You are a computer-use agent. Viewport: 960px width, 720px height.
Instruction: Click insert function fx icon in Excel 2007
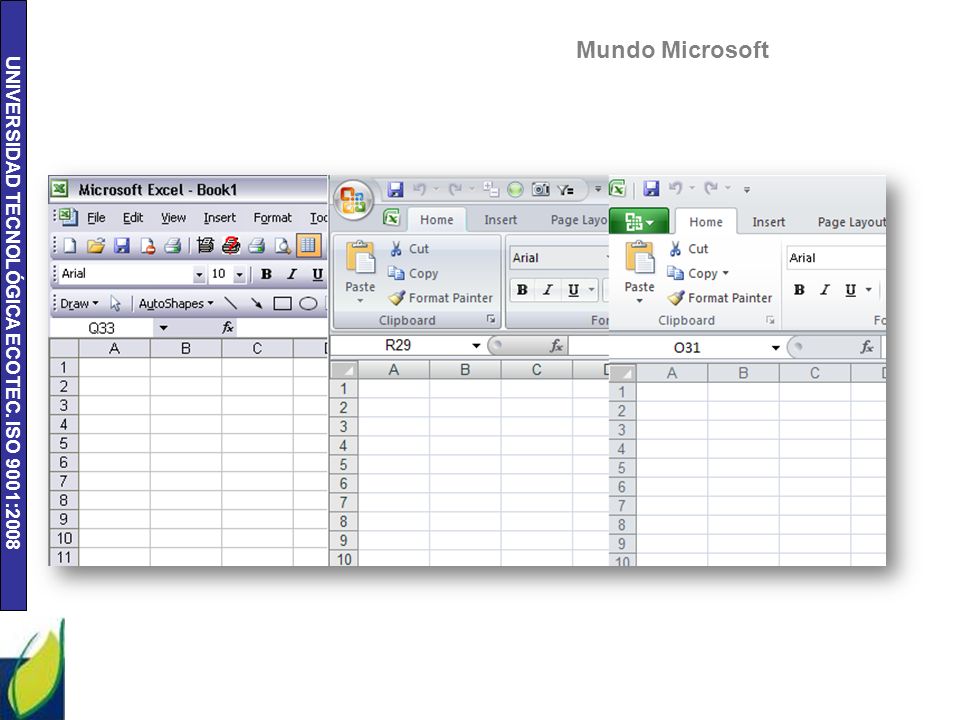pos(556,345)
